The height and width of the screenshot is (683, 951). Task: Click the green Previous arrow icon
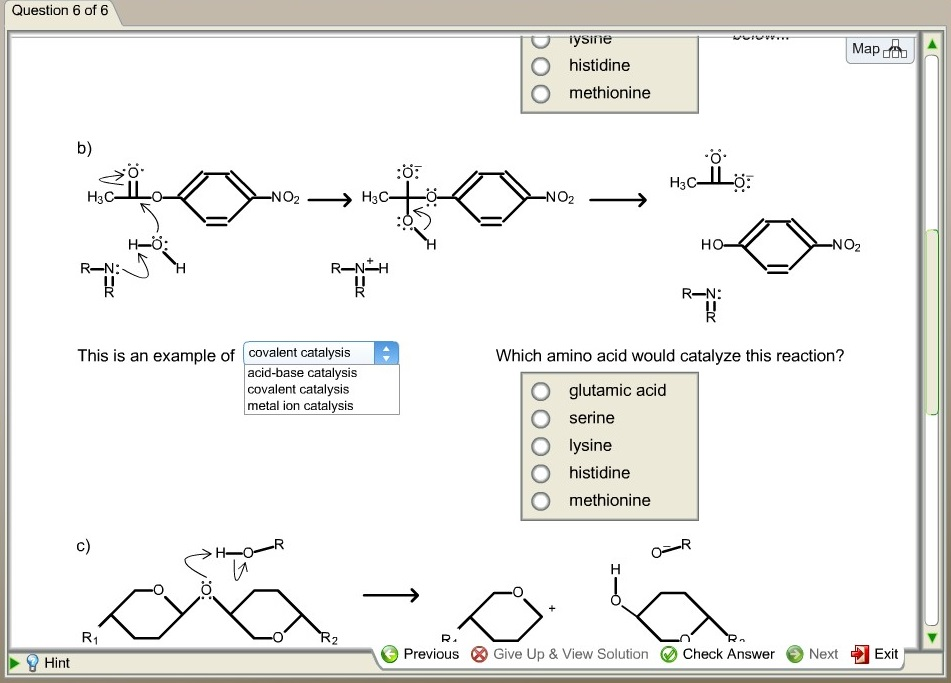click(x=389, y=654)
